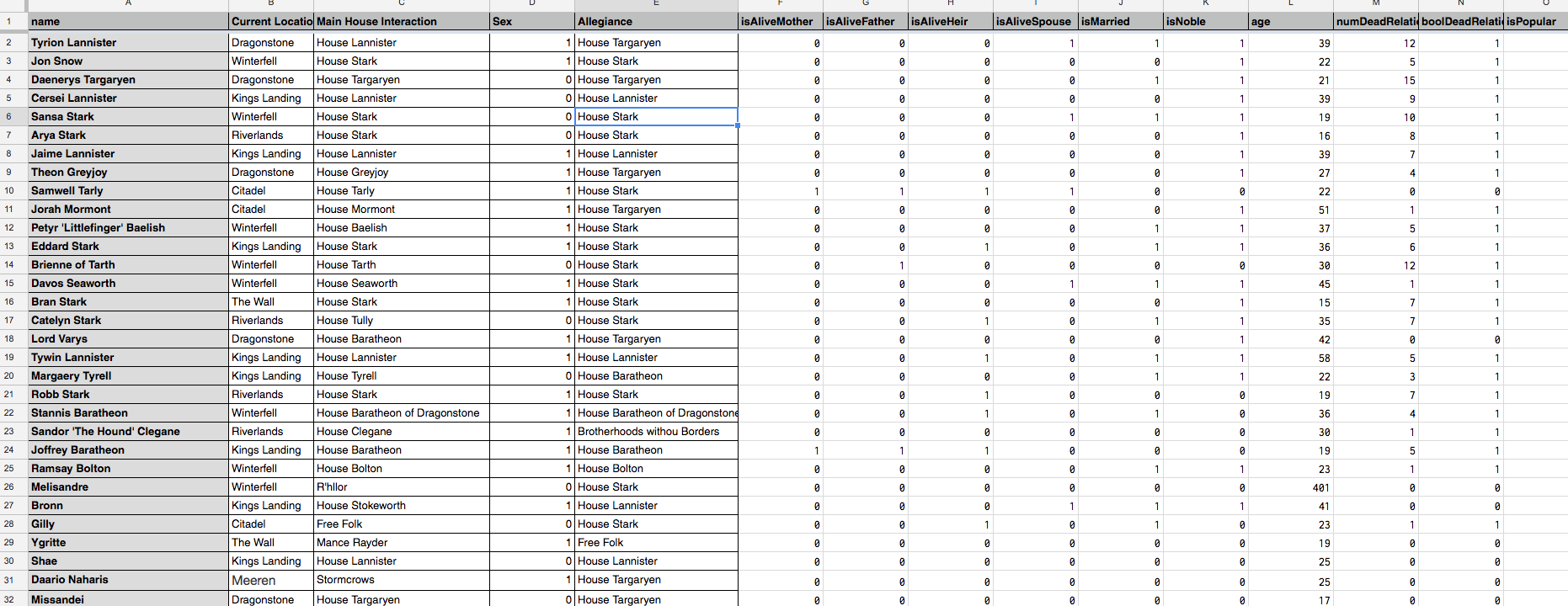Click the 'Robb Stark' cell
Image resolution: width=1568 pixels, height=606 pixels.
[x=128, y=394]
